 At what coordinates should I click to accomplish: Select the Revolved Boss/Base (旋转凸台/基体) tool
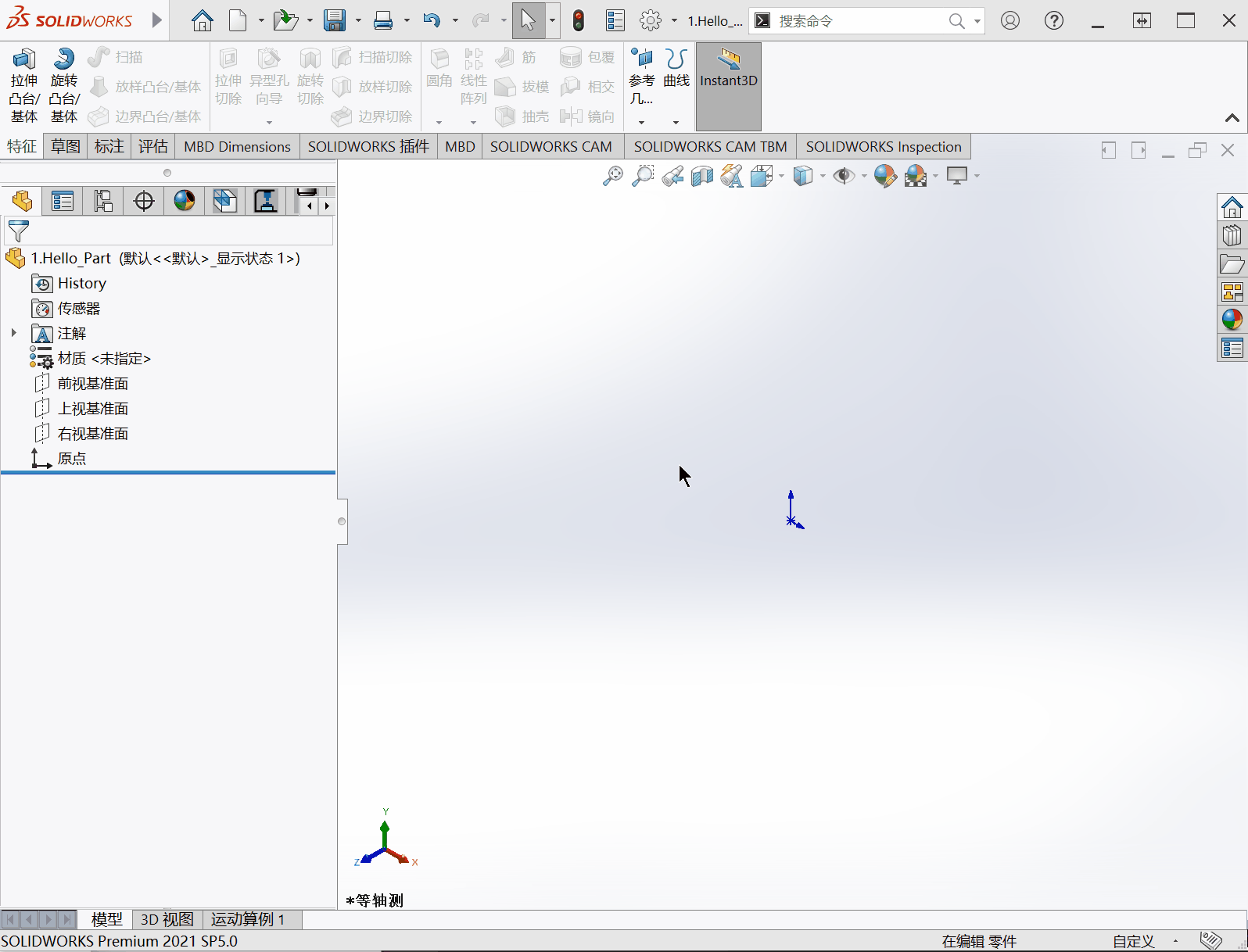coord(64,86)
